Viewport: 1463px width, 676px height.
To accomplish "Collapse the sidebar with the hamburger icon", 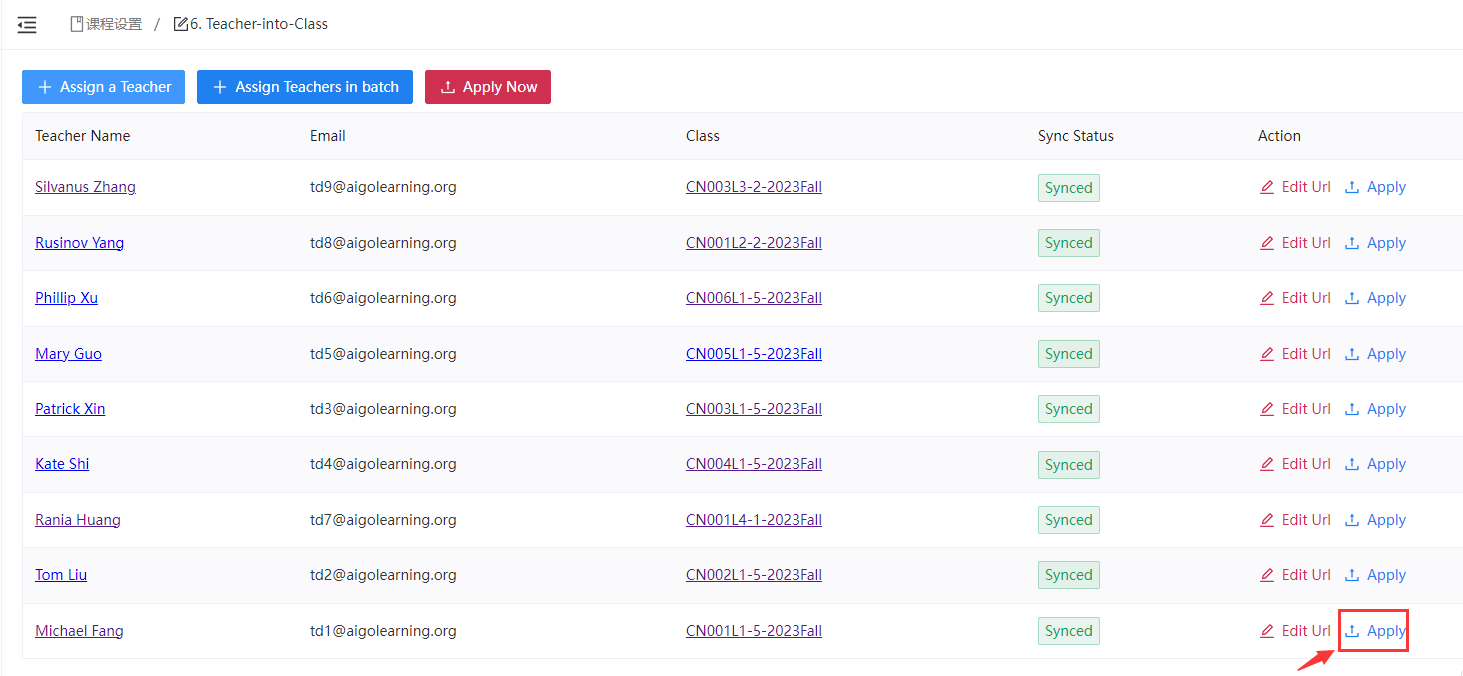I will pyautogui.click(x=27, y=25).
